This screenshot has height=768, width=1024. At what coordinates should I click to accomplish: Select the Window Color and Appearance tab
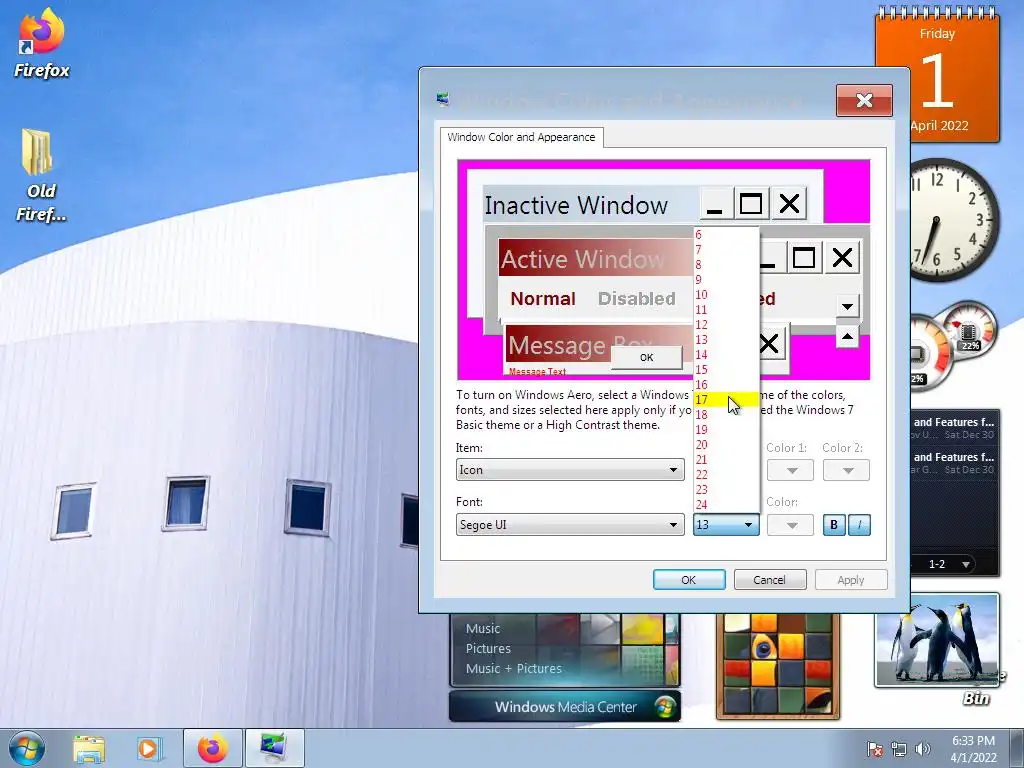click(521, 137)
